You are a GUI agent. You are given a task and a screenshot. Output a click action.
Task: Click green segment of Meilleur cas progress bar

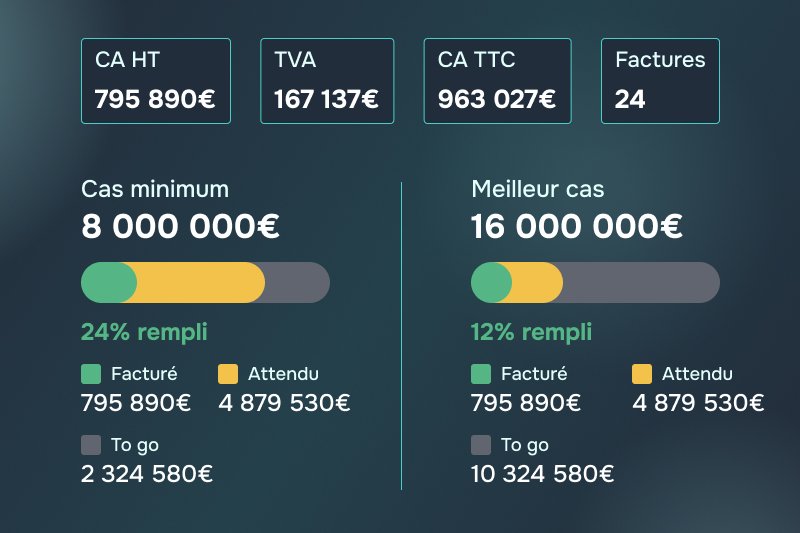tap(491, 283)
